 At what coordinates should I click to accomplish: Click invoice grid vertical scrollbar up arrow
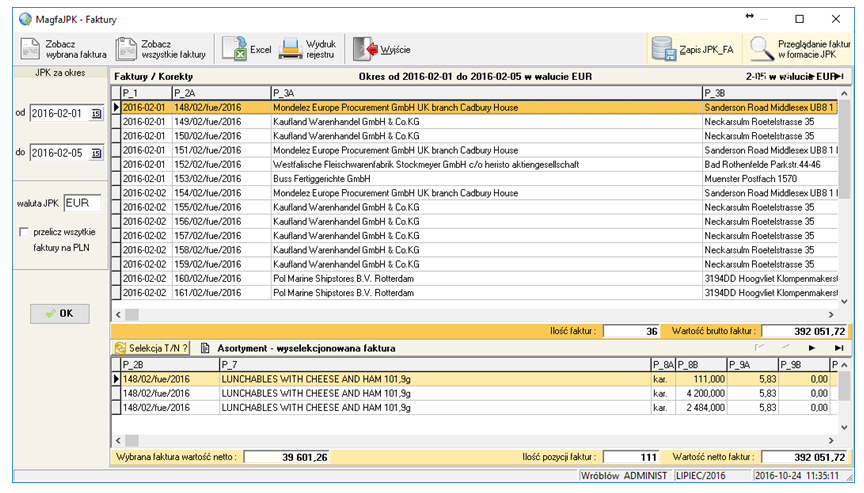click(844, 93)
